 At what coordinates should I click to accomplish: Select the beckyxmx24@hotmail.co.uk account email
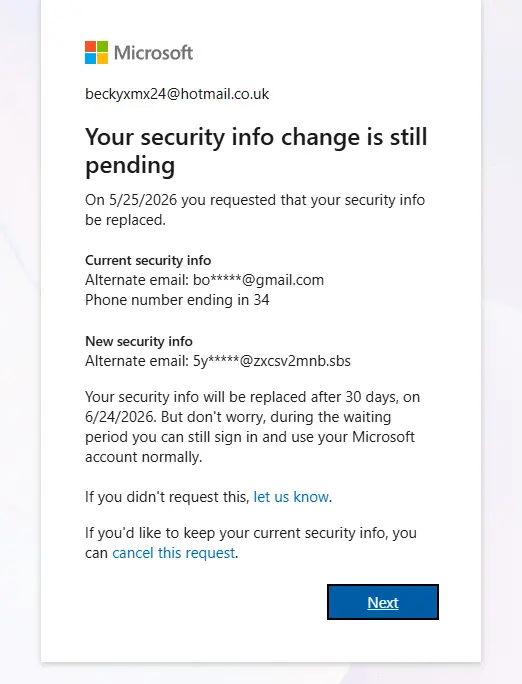click(x=177, y=94)
